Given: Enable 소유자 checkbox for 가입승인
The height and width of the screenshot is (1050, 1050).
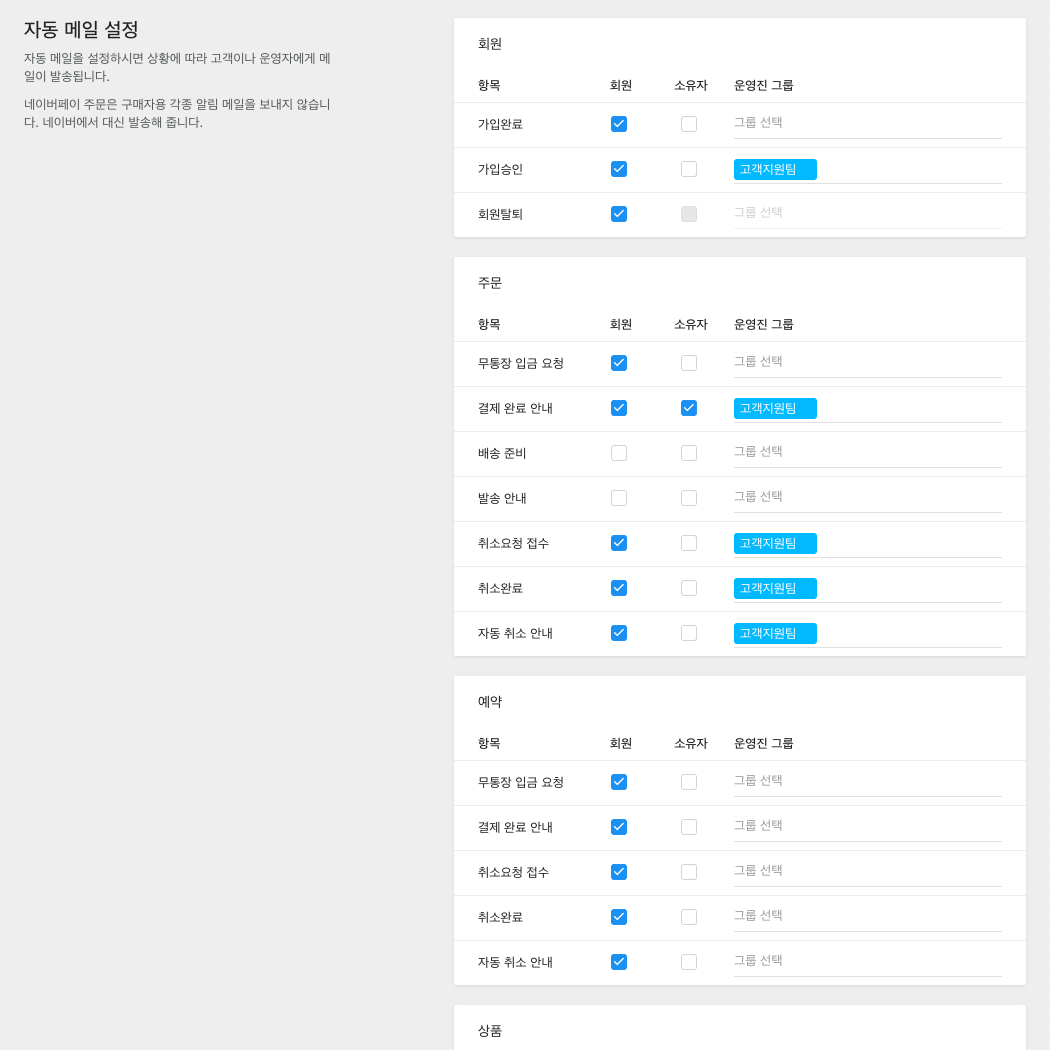Looking at the screenshot, I should (689, 168).
